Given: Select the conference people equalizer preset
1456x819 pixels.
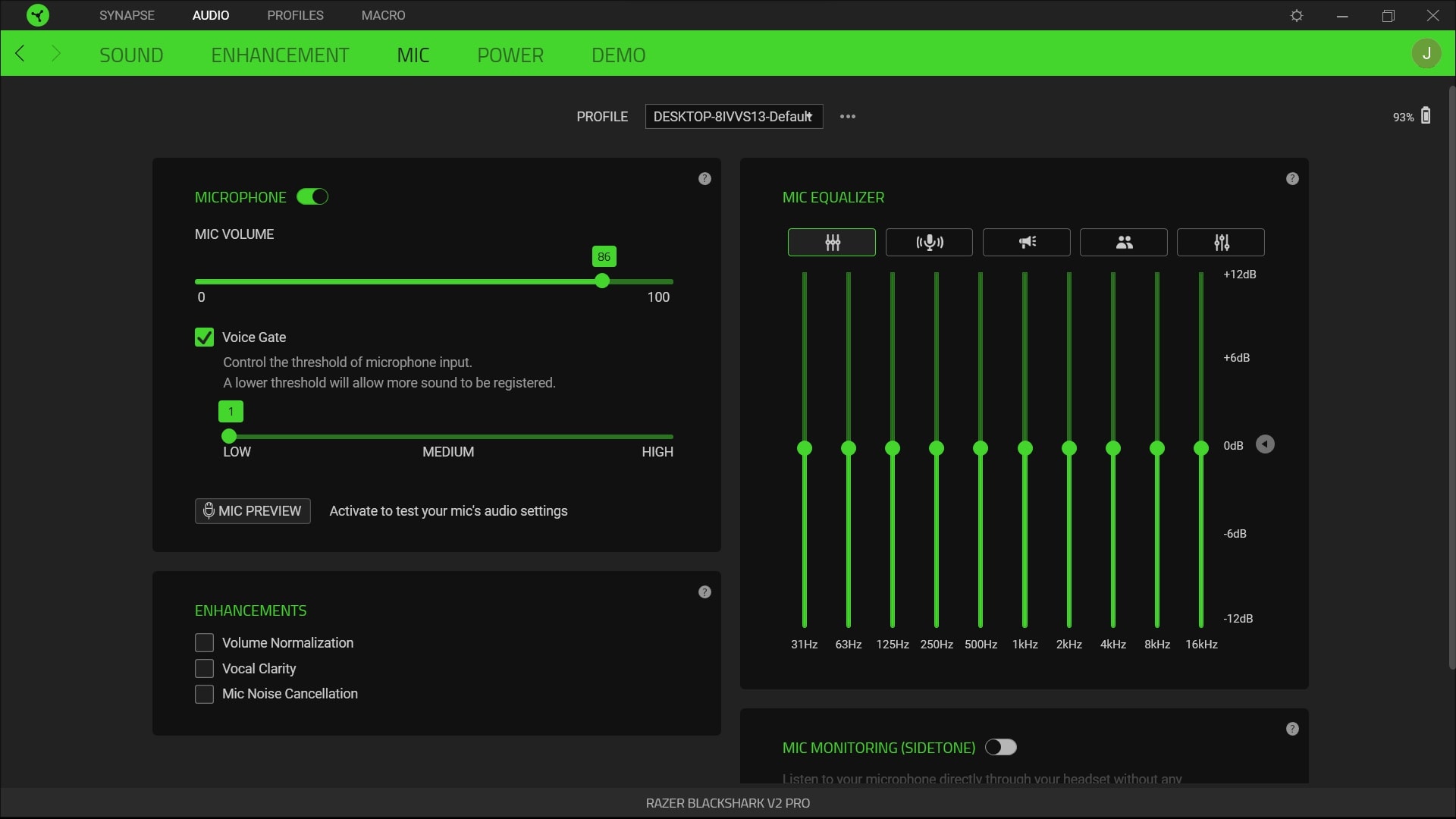Looking at the screenshot, I should pyautogui.click(x=1124, y=243).
